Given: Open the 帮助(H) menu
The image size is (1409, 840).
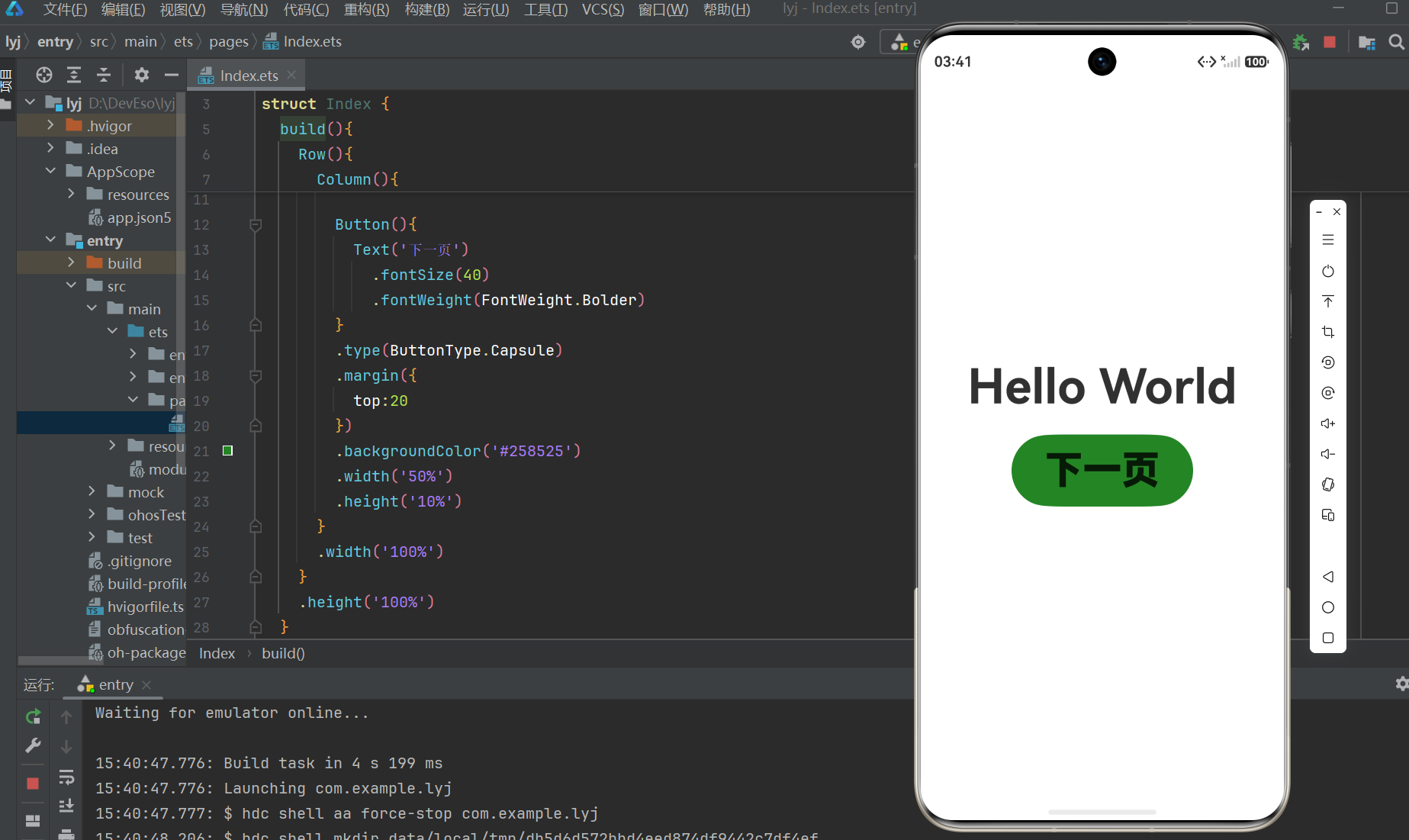Looking at the screenshot, I should pyautogui.click(x=726, y=9).
